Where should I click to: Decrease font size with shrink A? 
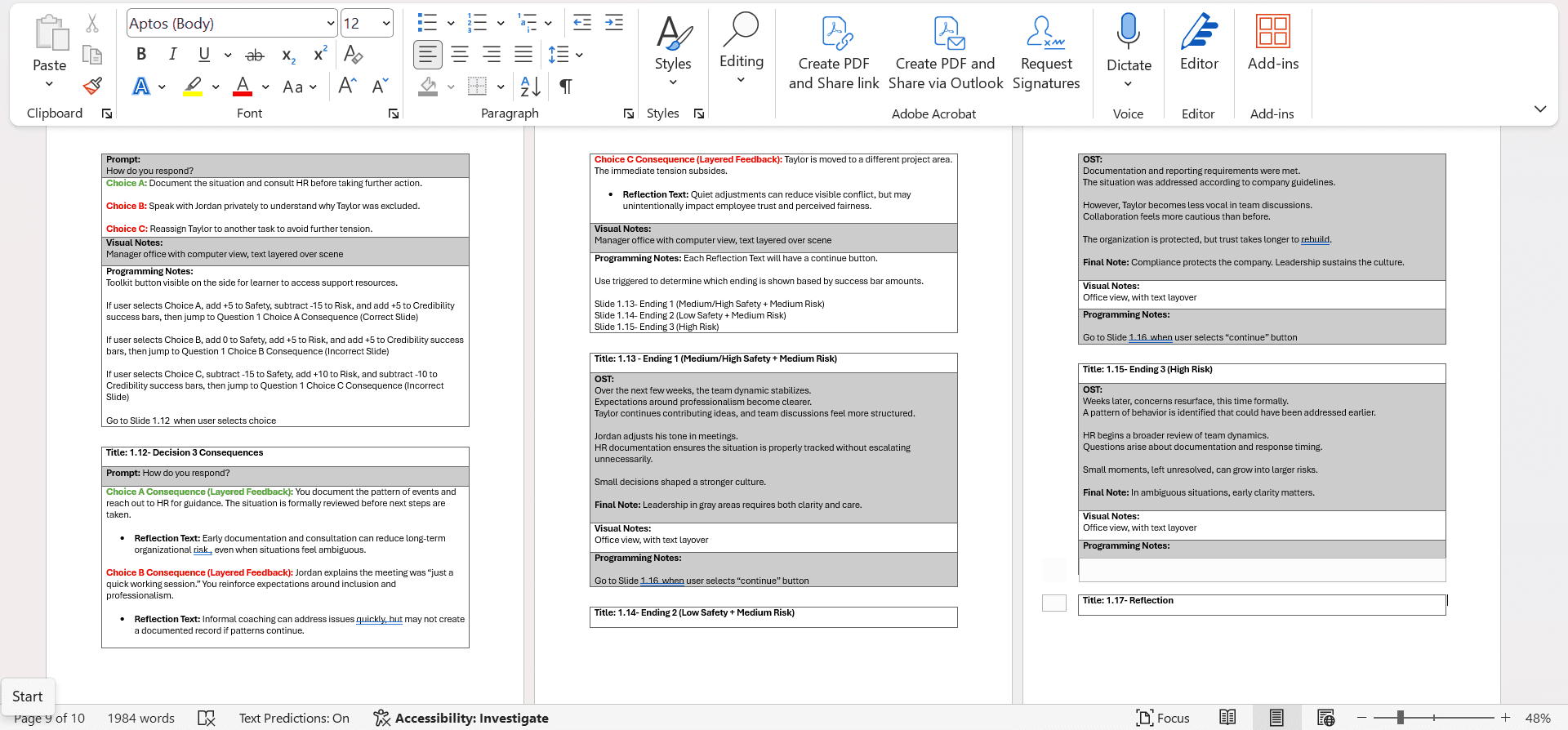pos(380,86)
